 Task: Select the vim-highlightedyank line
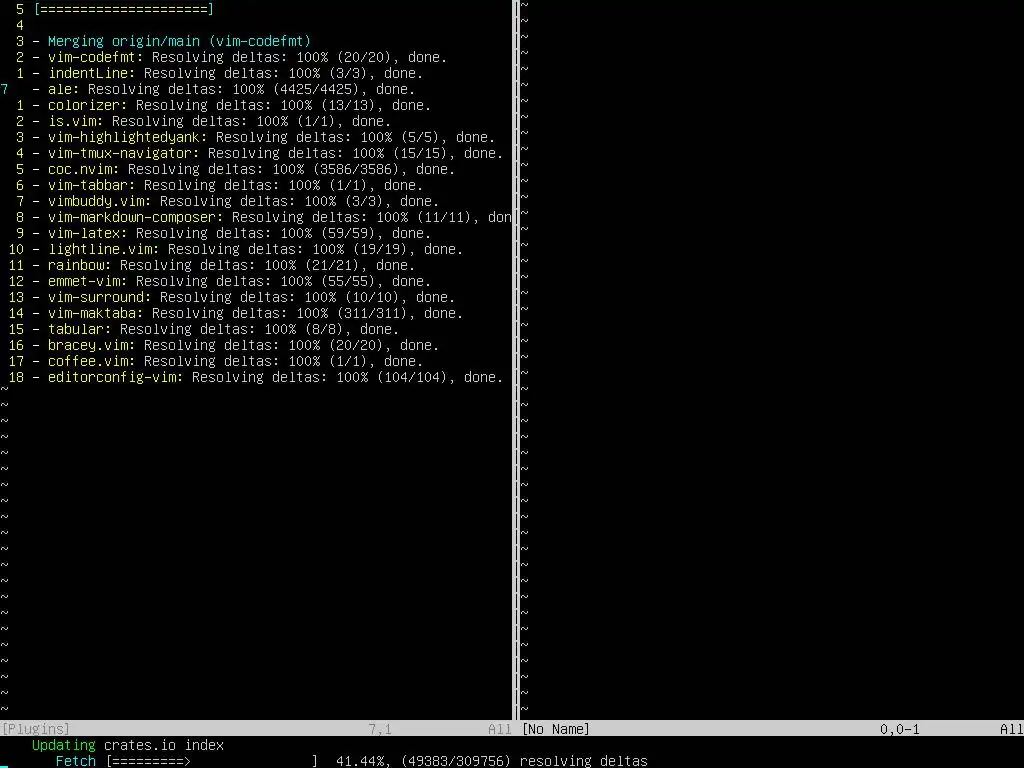coord(264,137)
